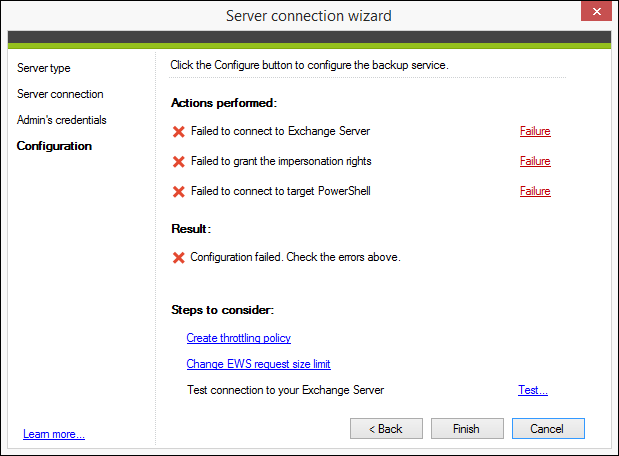Click the Test... link for Exchange connection
This screenshot has width=619, height=456.
coord(533,390)
